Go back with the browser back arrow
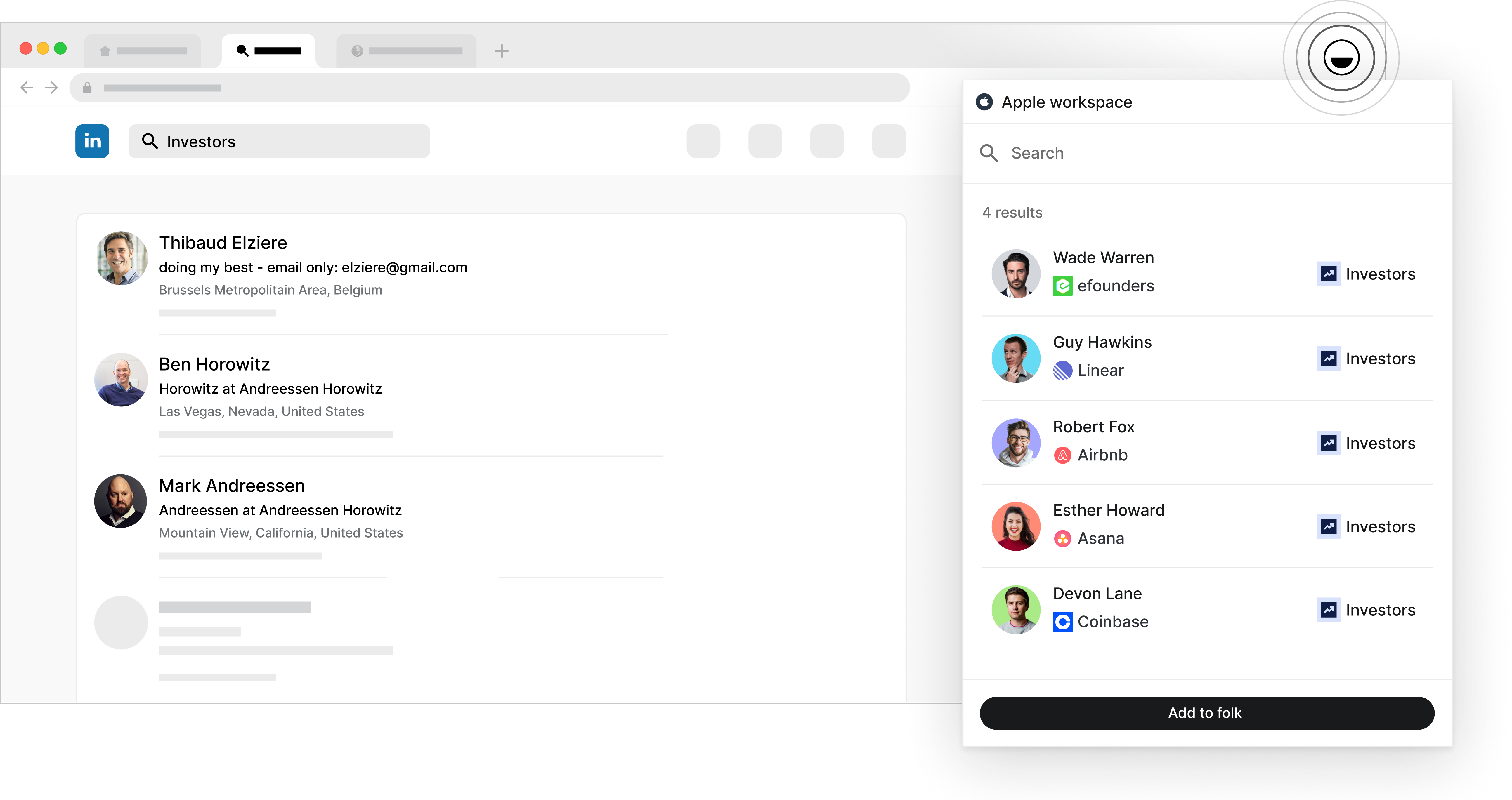1512x800 pixels. click(26, 88)
